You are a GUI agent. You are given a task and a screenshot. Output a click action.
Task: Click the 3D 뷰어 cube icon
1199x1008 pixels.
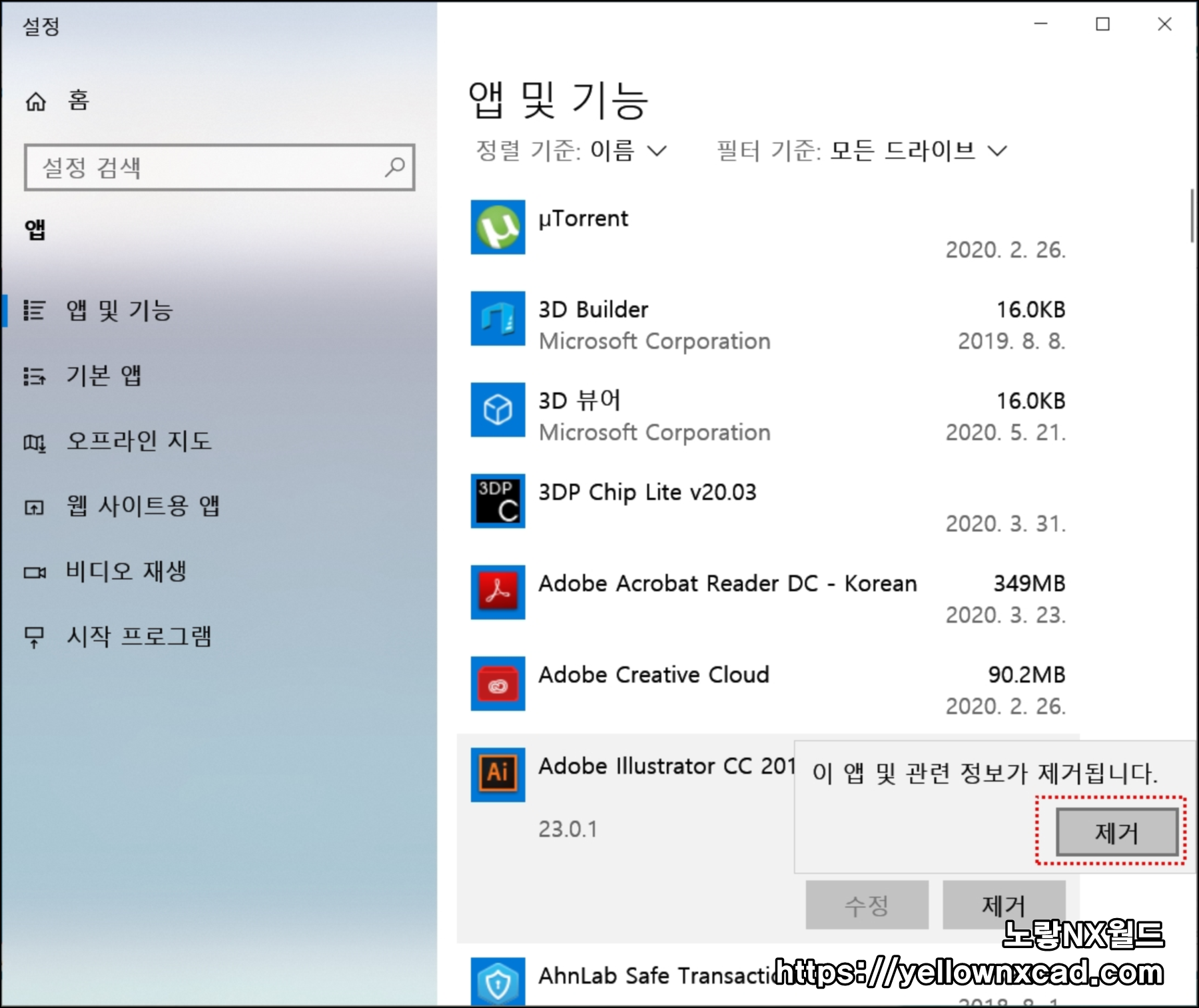point(498,409)
